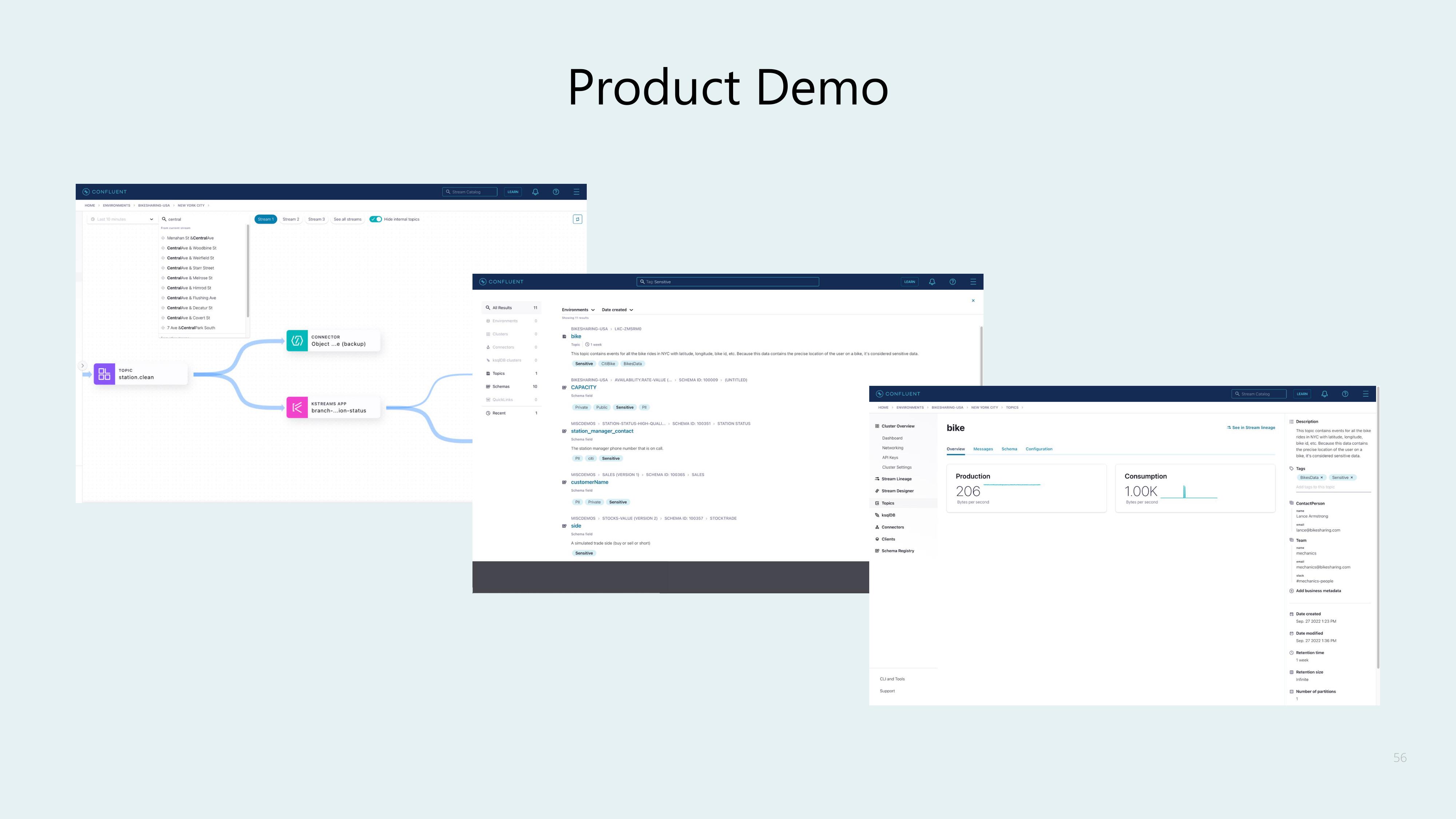This screenshot has width=1456, height=819.
Task: Click the Stream Designer sidebar icon
Action: [877, 491]
